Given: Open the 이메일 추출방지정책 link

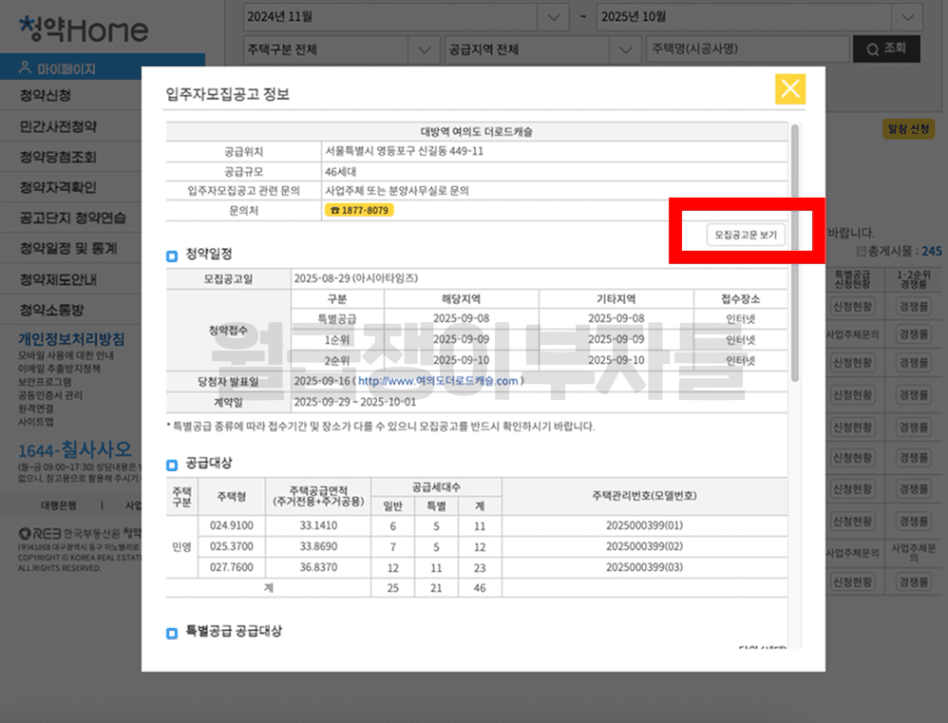Looking at the screenshot, I should (x=59, y=369).
